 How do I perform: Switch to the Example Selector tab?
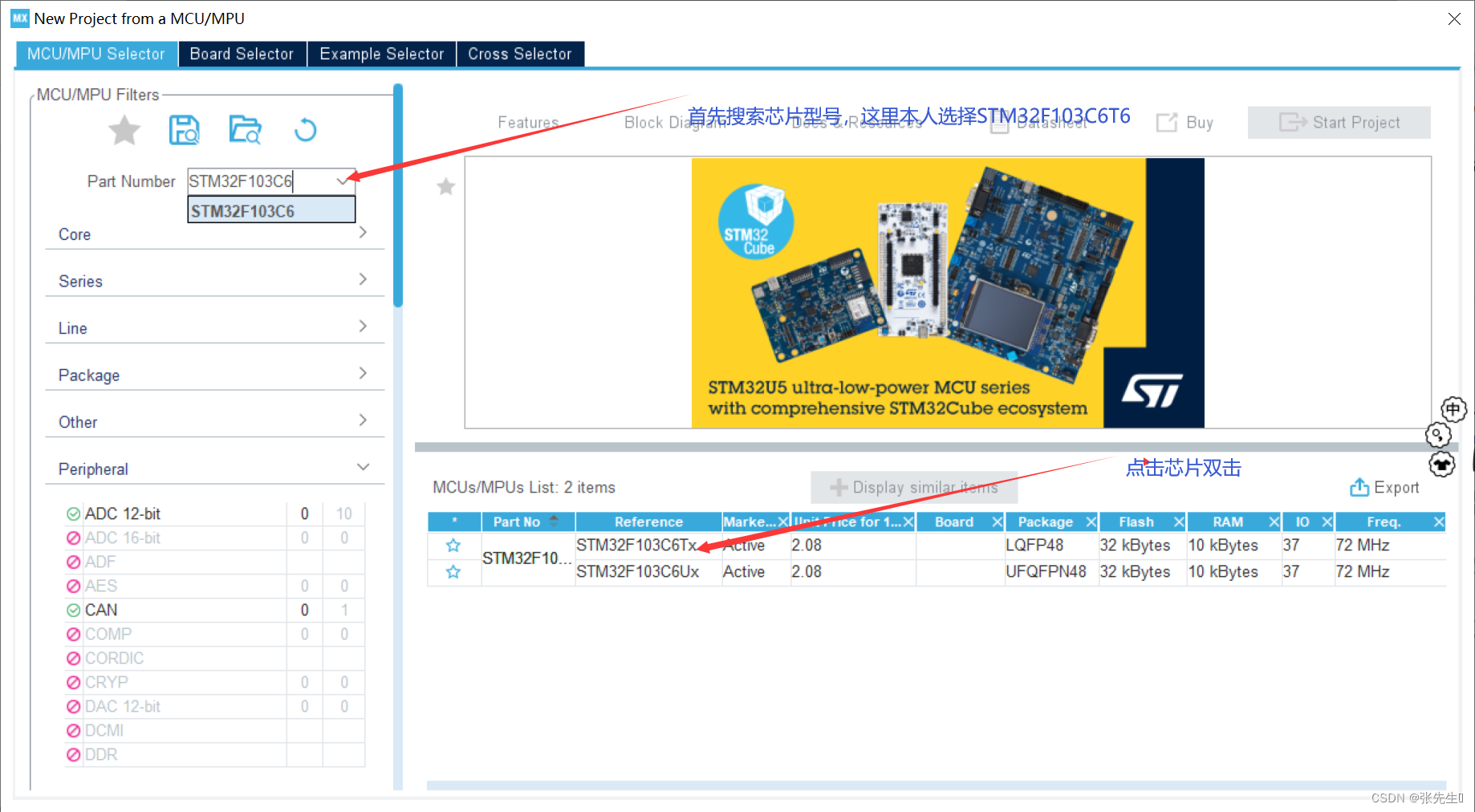(x=382, y=54)
